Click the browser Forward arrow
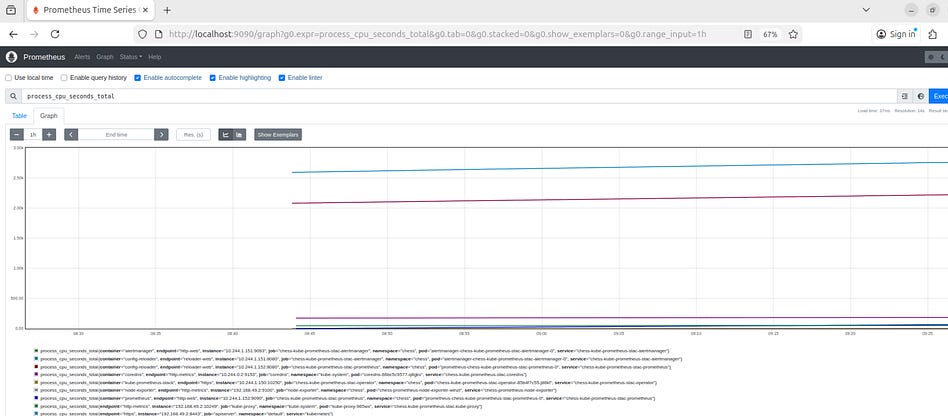 tap(34, 34)
